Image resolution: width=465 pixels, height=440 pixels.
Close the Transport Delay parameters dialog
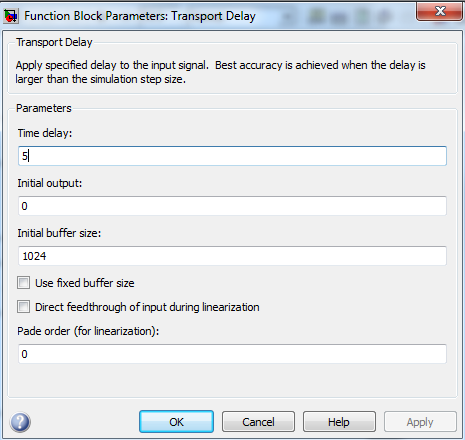point(439,12)
